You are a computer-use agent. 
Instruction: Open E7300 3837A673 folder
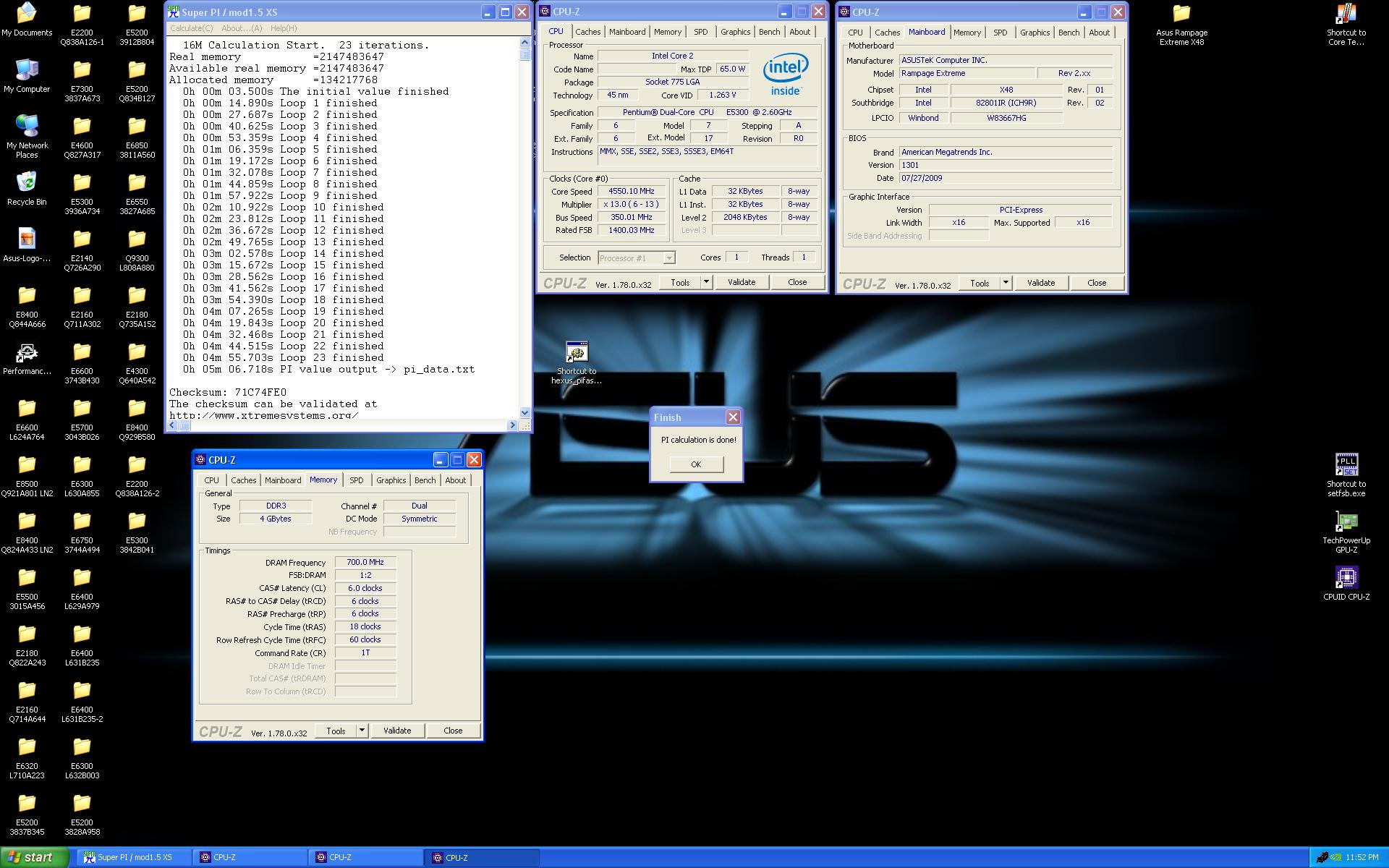coord(82,80)
